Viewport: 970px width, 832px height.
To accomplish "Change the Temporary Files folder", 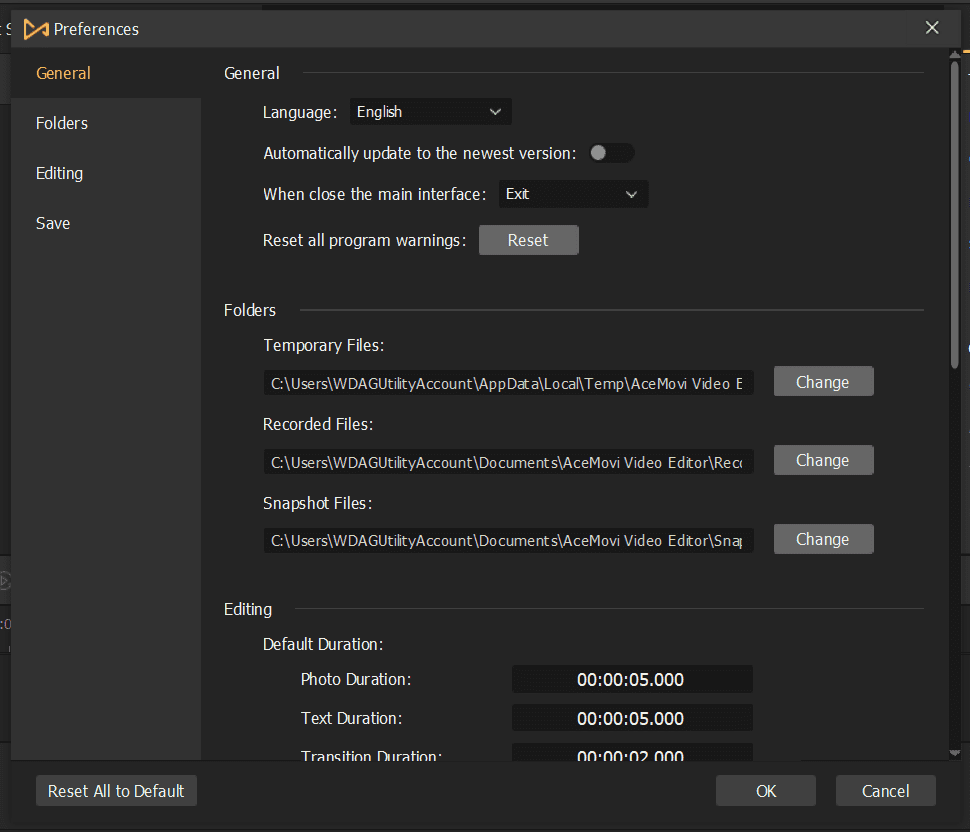I will coord(823,382).
